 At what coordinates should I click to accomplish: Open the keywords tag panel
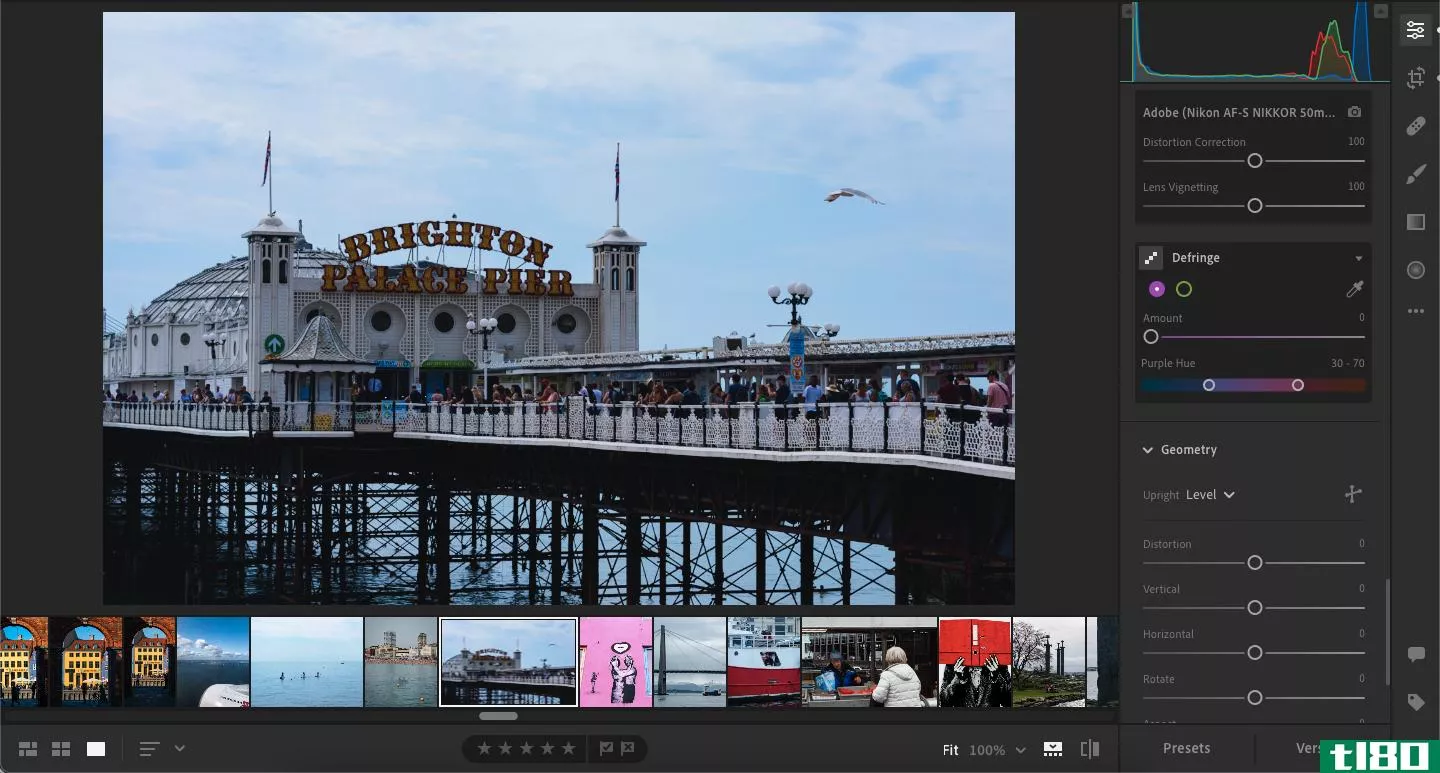coord(1415,702)
